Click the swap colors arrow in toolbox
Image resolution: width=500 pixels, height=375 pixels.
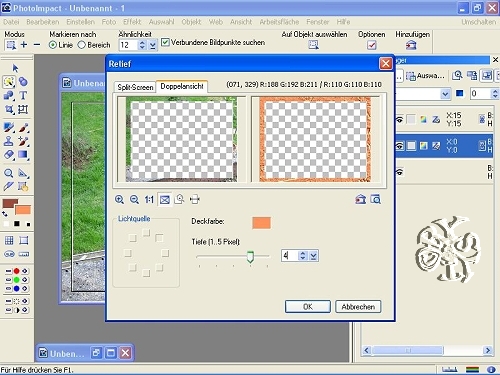pos(5,213)
